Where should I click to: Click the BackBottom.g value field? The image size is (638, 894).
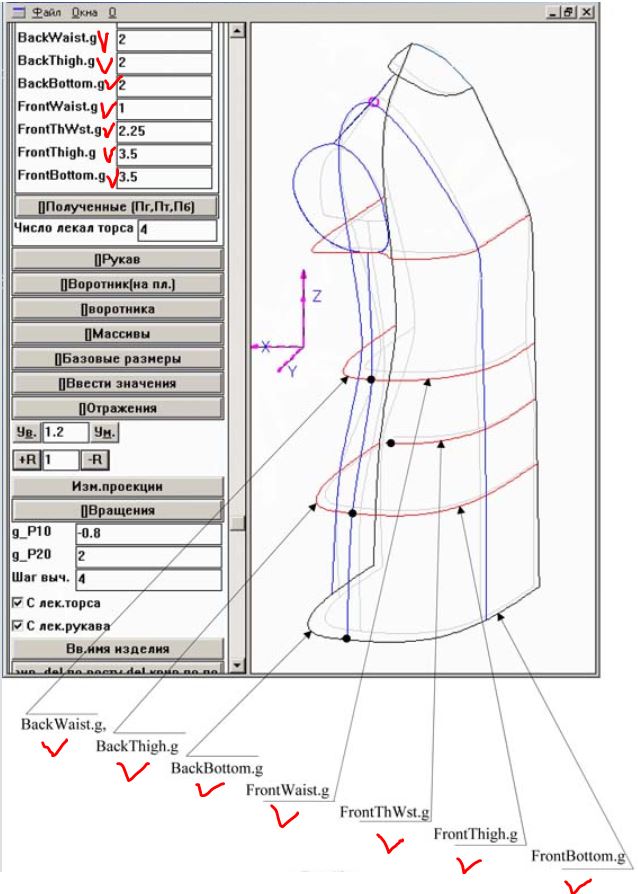point(164,86)
